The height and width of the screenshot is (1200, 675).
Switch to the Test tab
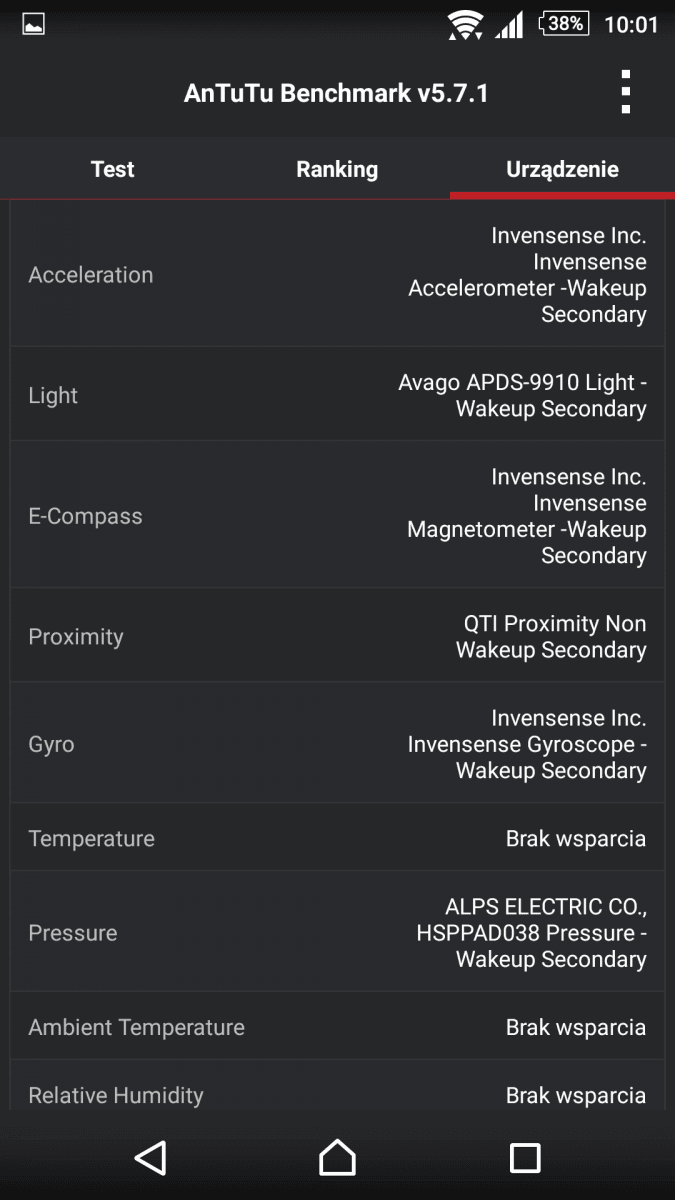(112, 169)
